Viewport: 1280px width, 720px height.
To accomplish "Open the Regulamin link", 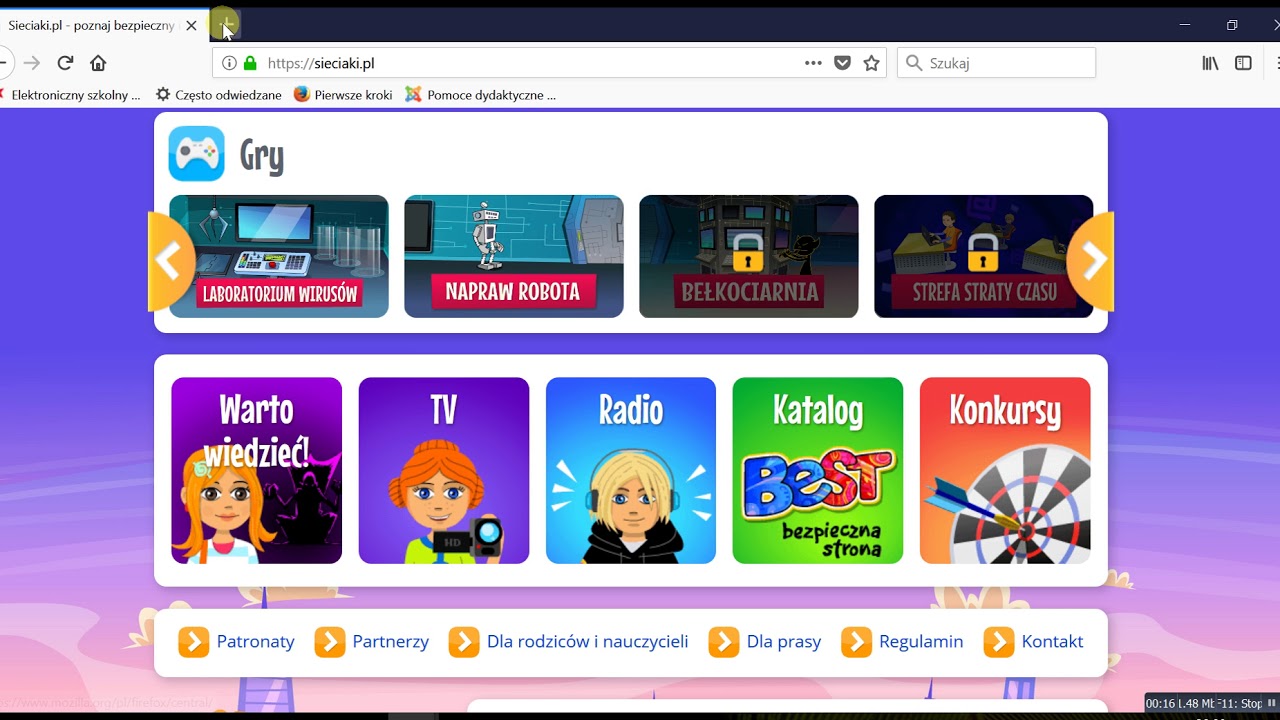I will 921,642.
